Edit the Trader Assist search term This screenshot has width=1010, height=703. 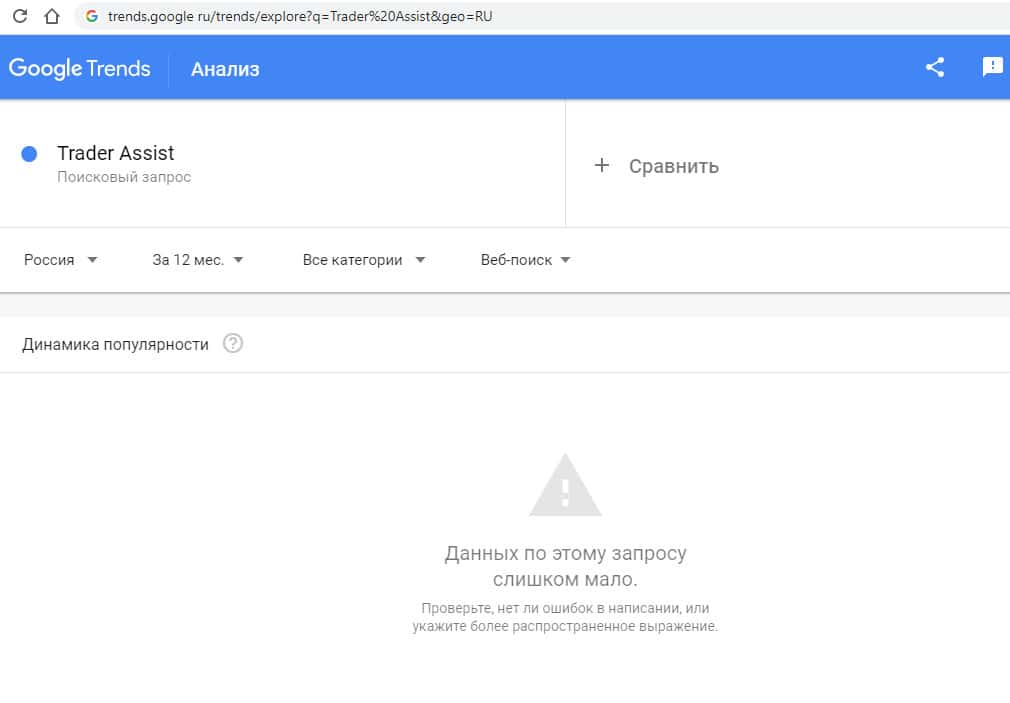pos(116,153)
